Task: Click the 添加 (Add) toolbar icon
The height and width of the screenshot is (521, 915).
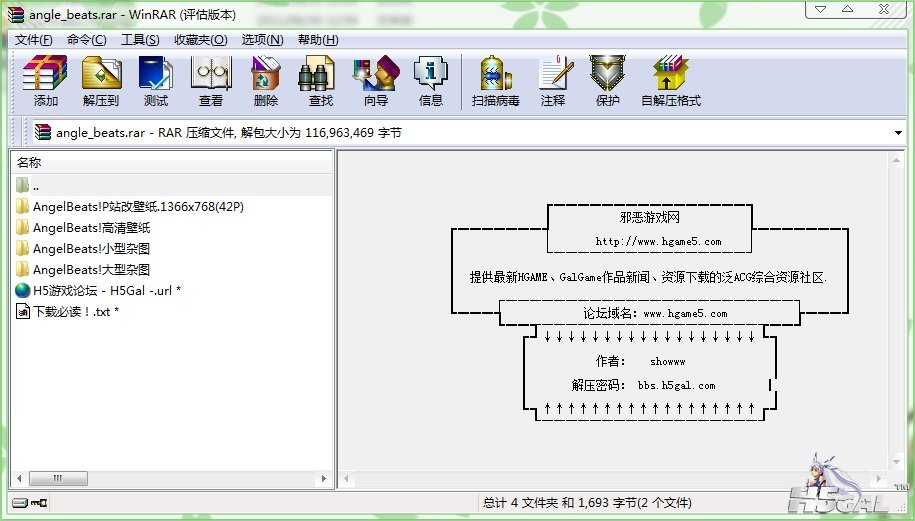Action: pos(45,74)
